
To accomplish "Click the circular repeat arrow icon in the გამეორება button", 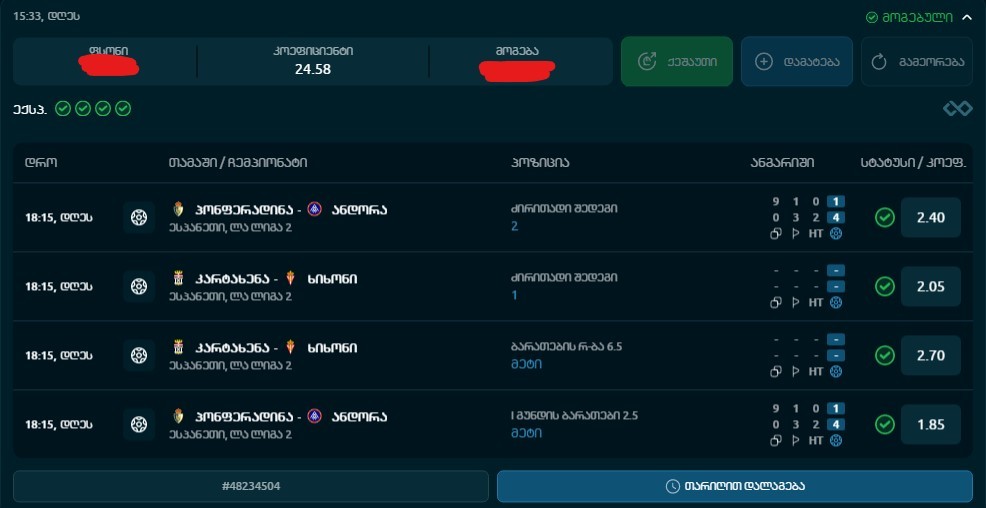I will click(878, 62).
